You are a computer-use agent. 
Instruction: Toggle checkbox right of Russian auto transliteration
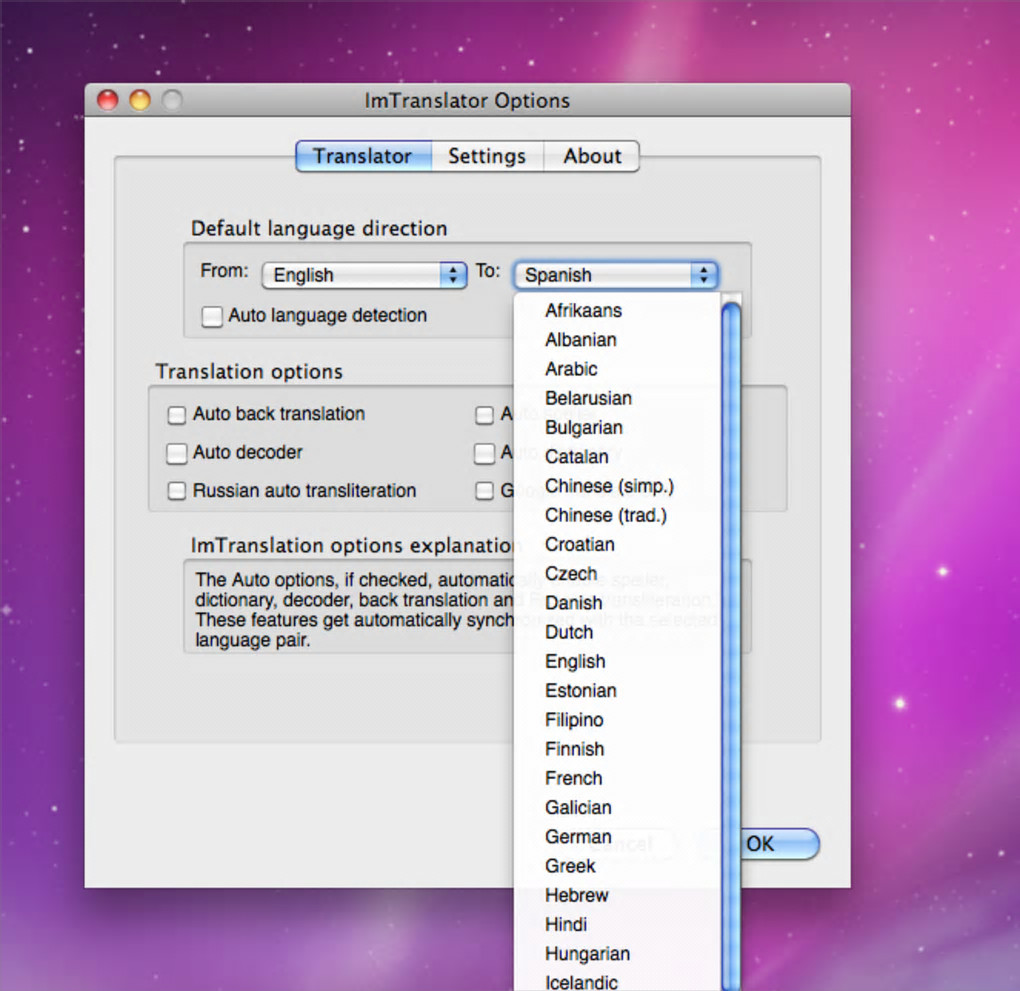(485, 491)
